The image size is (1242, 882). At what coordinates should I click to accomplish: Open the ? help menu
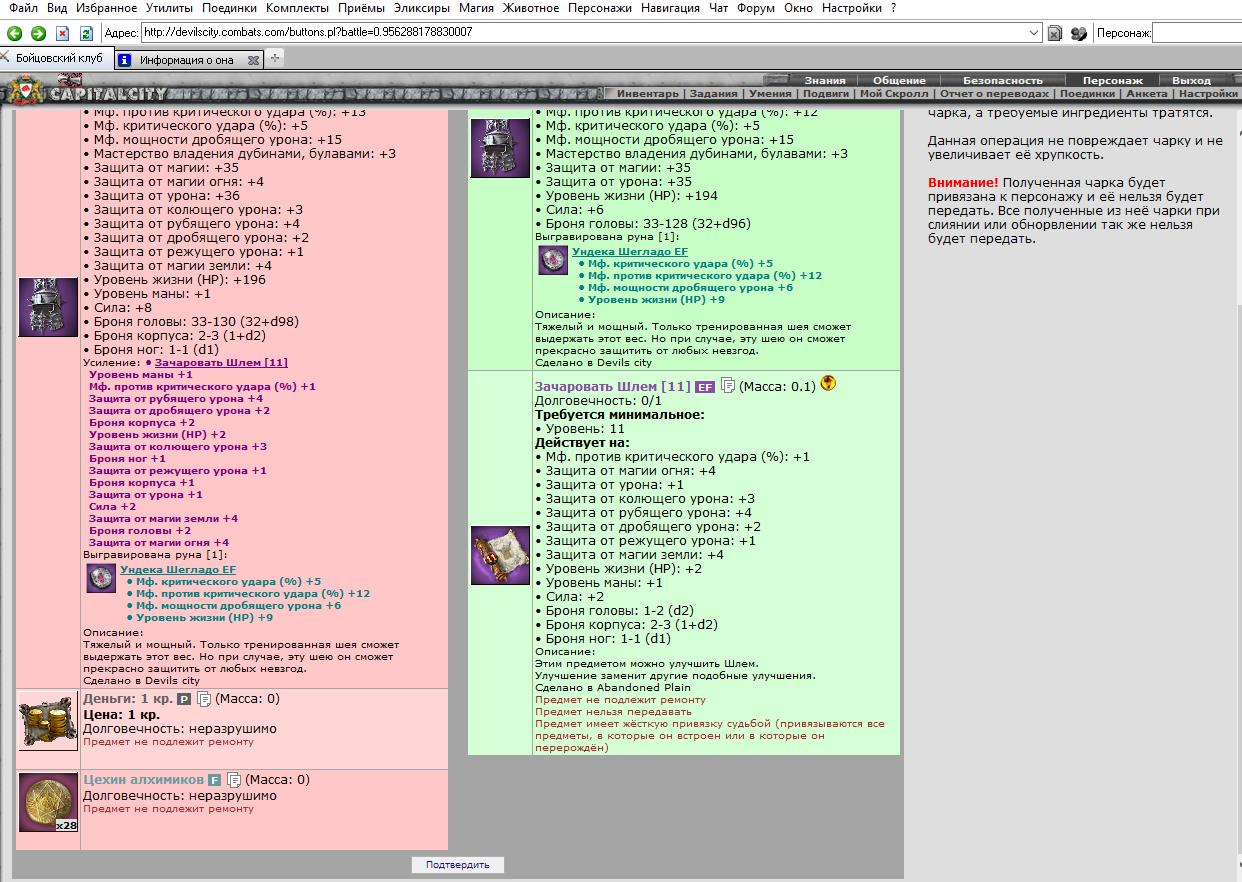(x=893, y=8)
